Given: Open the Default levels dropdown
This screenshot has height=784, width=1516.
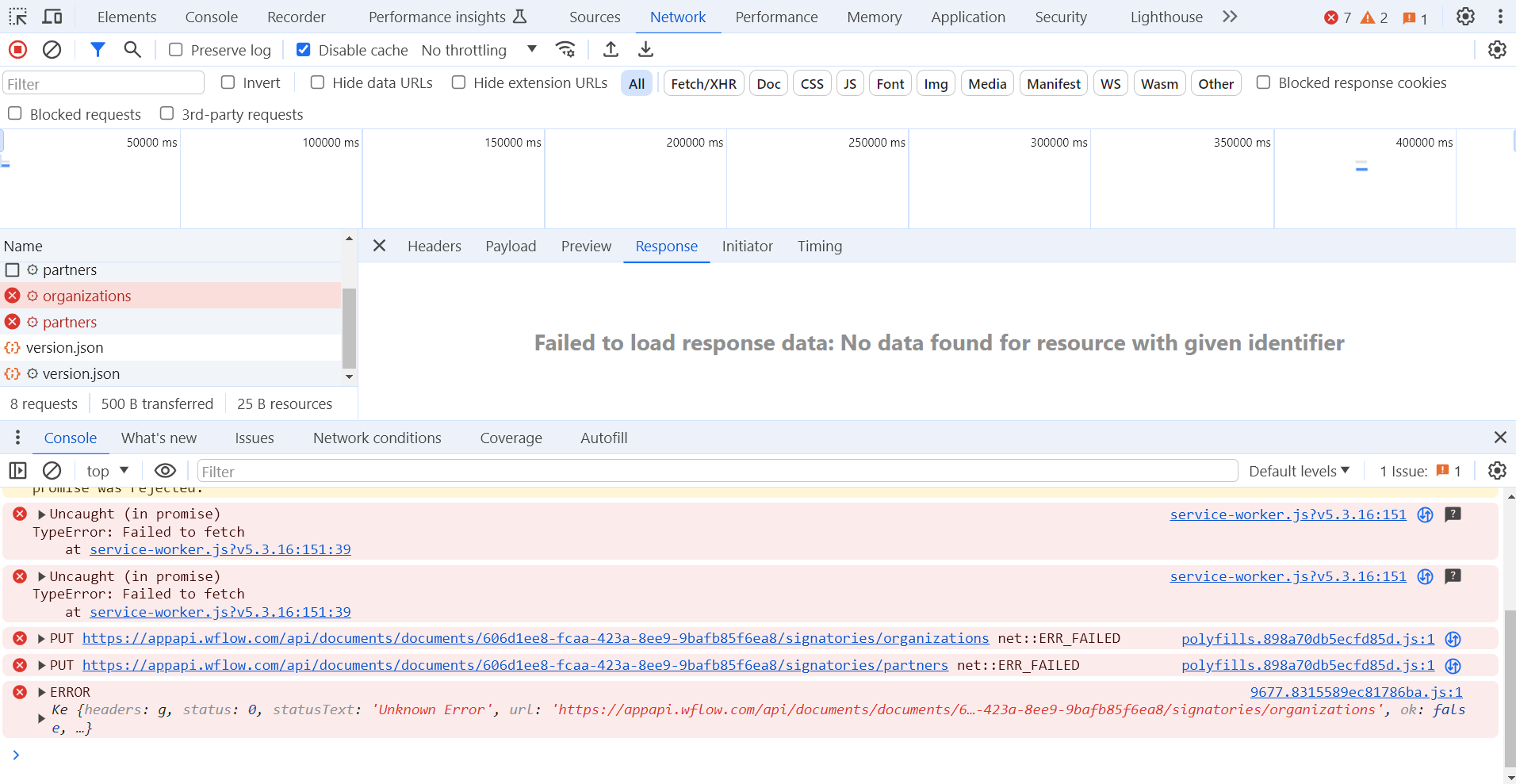Looking at the screenshot, I should 1298,470.
